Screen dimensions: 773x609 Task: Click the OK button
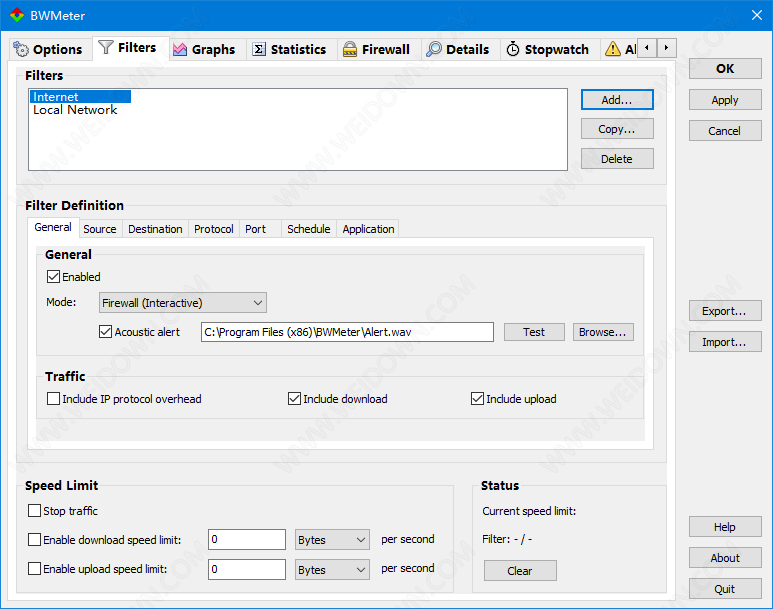pos(725,69)
